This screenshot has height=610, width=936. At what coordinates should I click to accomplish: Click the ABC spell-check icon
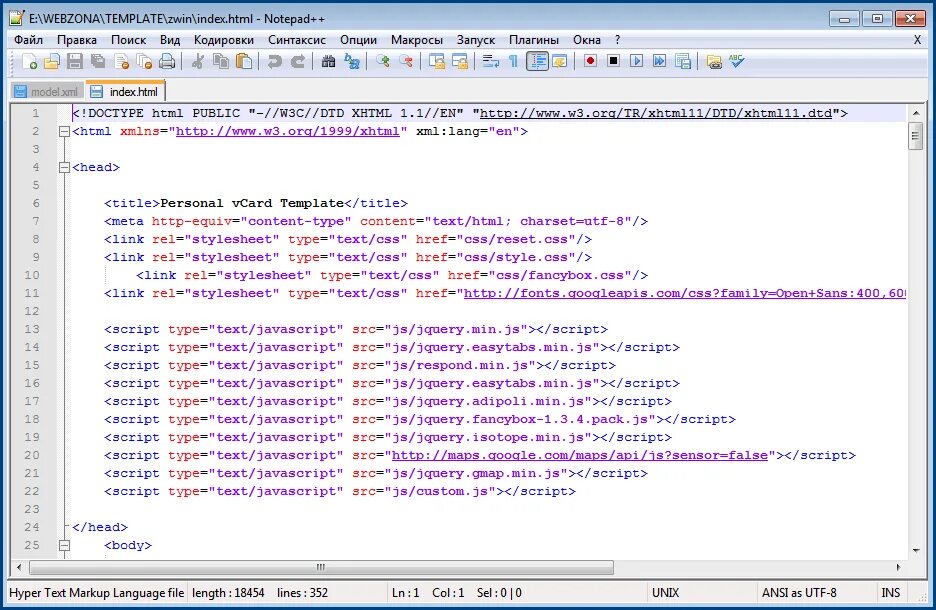(x=737, y=61)
